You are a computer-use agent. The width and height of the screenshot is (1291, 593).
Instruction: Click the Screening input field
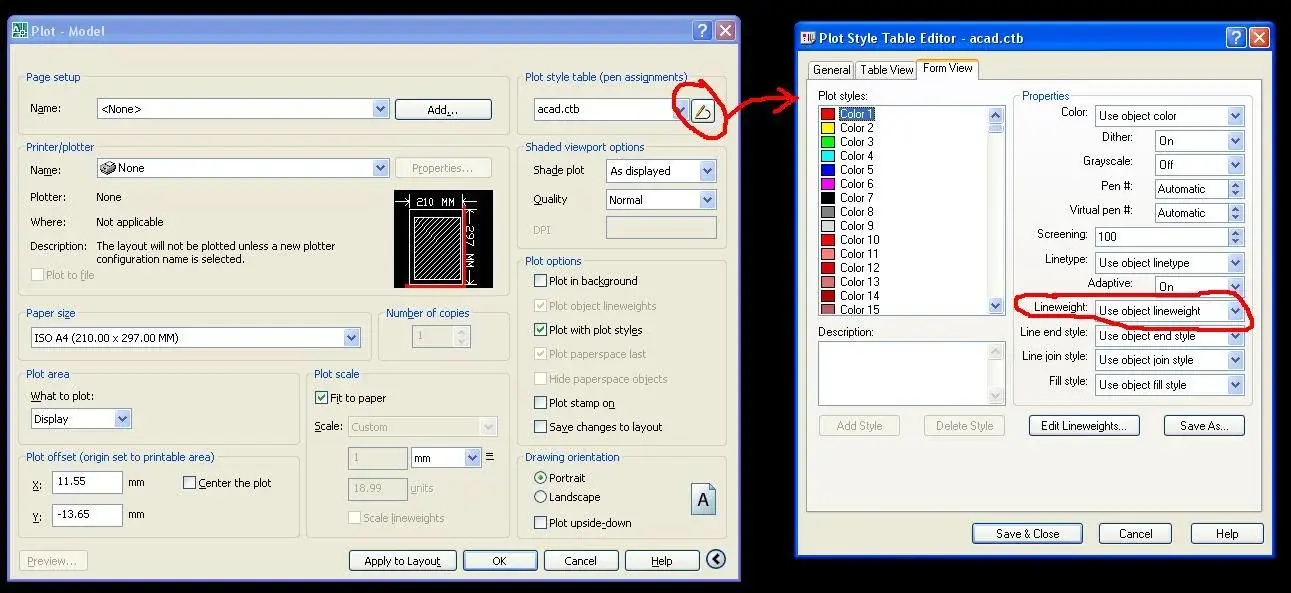click(1161, 237)
